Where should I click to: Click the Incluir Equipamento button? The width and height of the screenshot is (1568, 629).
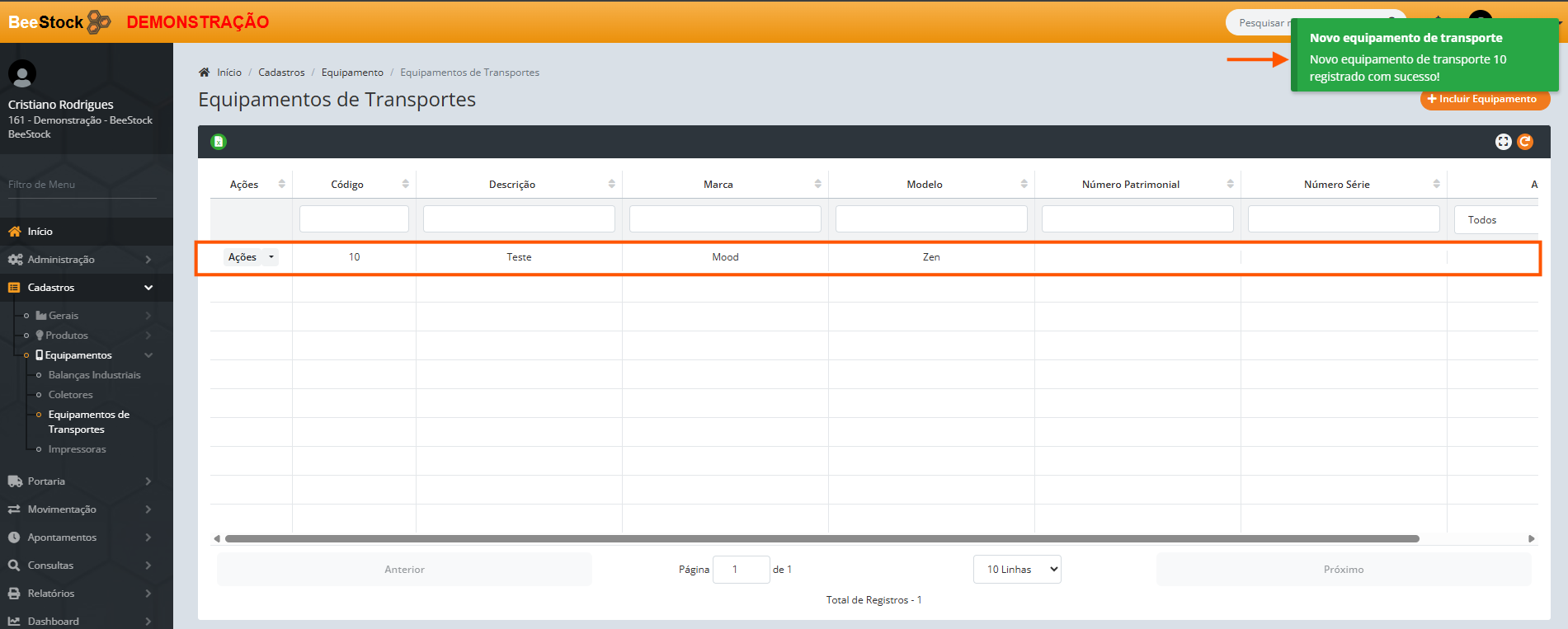click(x=1485, y=99)
